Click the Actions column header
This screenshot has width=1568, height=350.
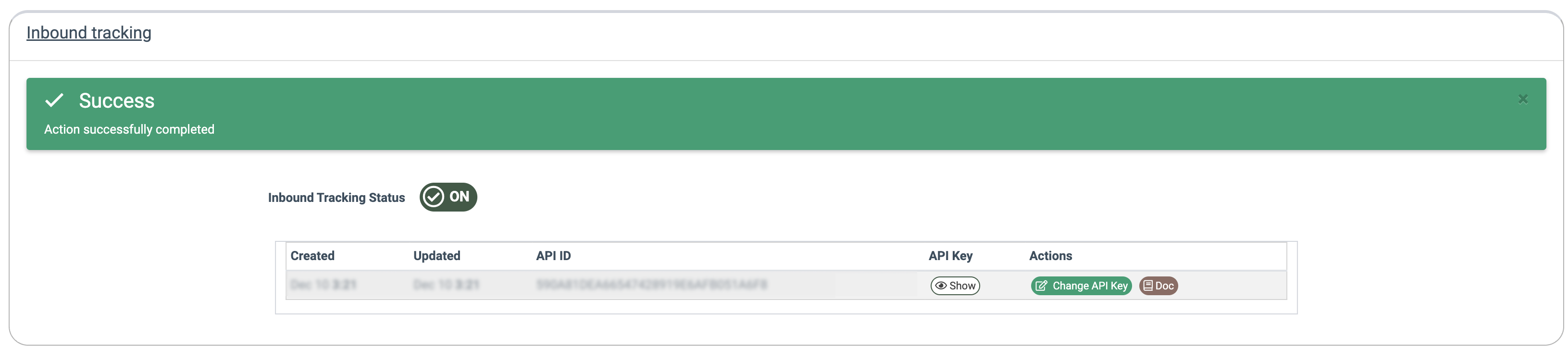pos(1050,256)
